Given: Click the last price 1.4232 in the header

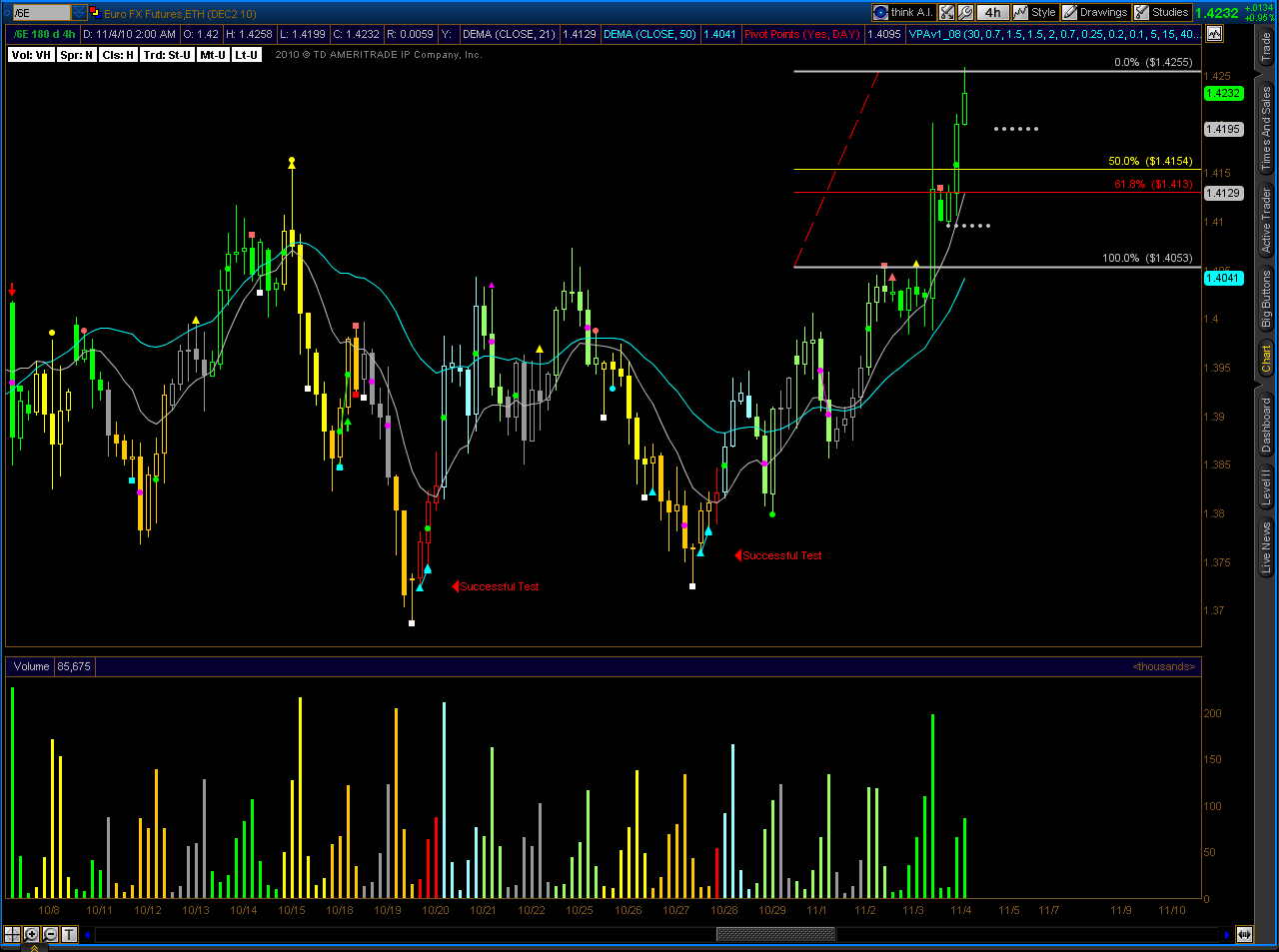Looking at the screenshot, I should 1217,13.
